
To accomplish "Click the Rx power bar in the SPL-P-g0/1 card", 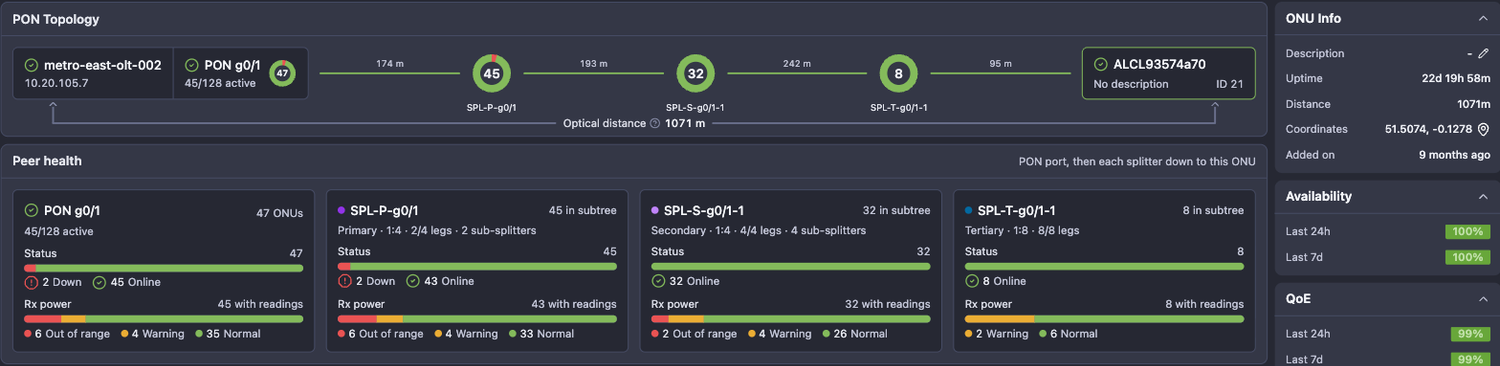I will [x=477, y=319].
